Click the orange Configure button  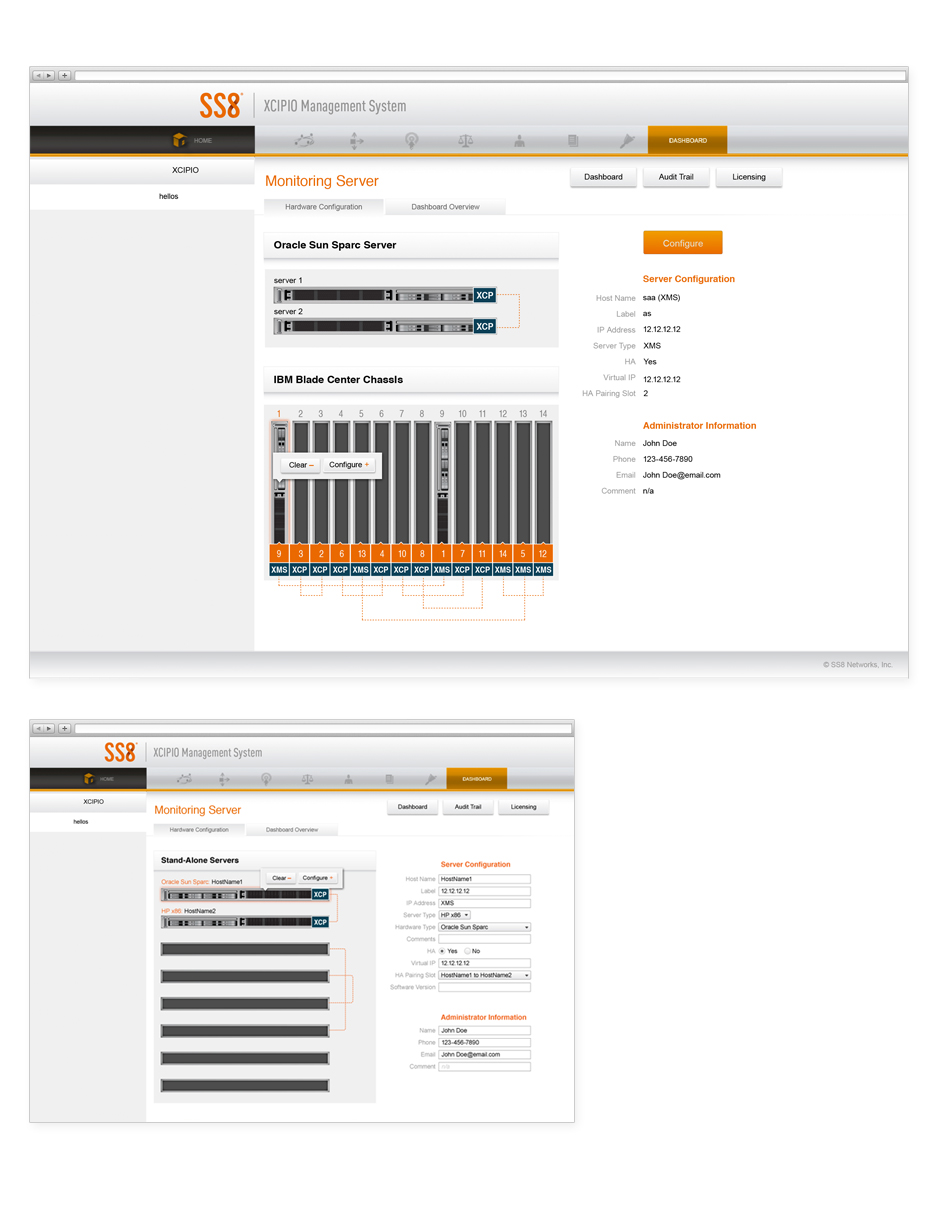[x=682, y=243]
